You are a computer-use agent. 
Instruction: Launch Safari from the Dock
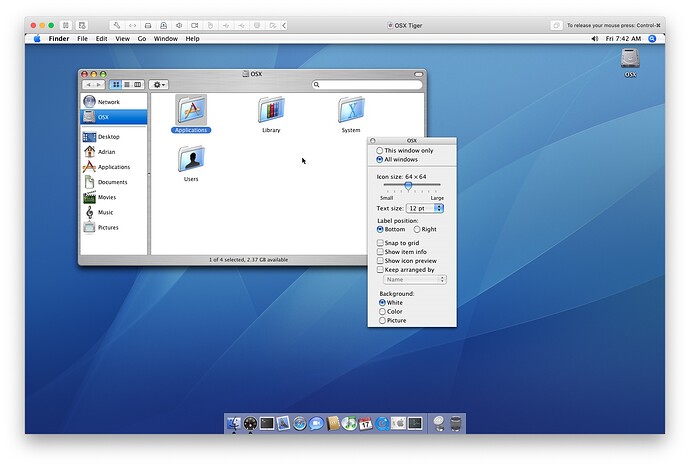point(299,423)
